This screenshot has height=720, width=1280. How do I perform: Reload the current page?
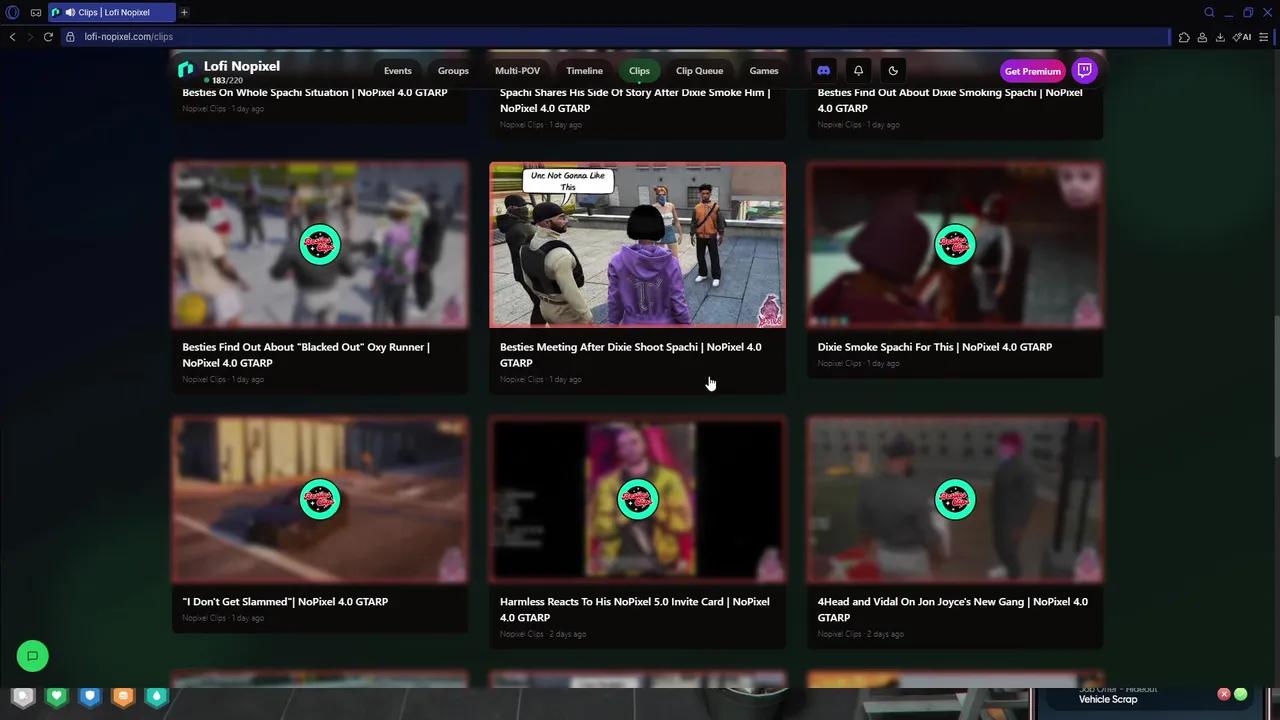(48, 37)
